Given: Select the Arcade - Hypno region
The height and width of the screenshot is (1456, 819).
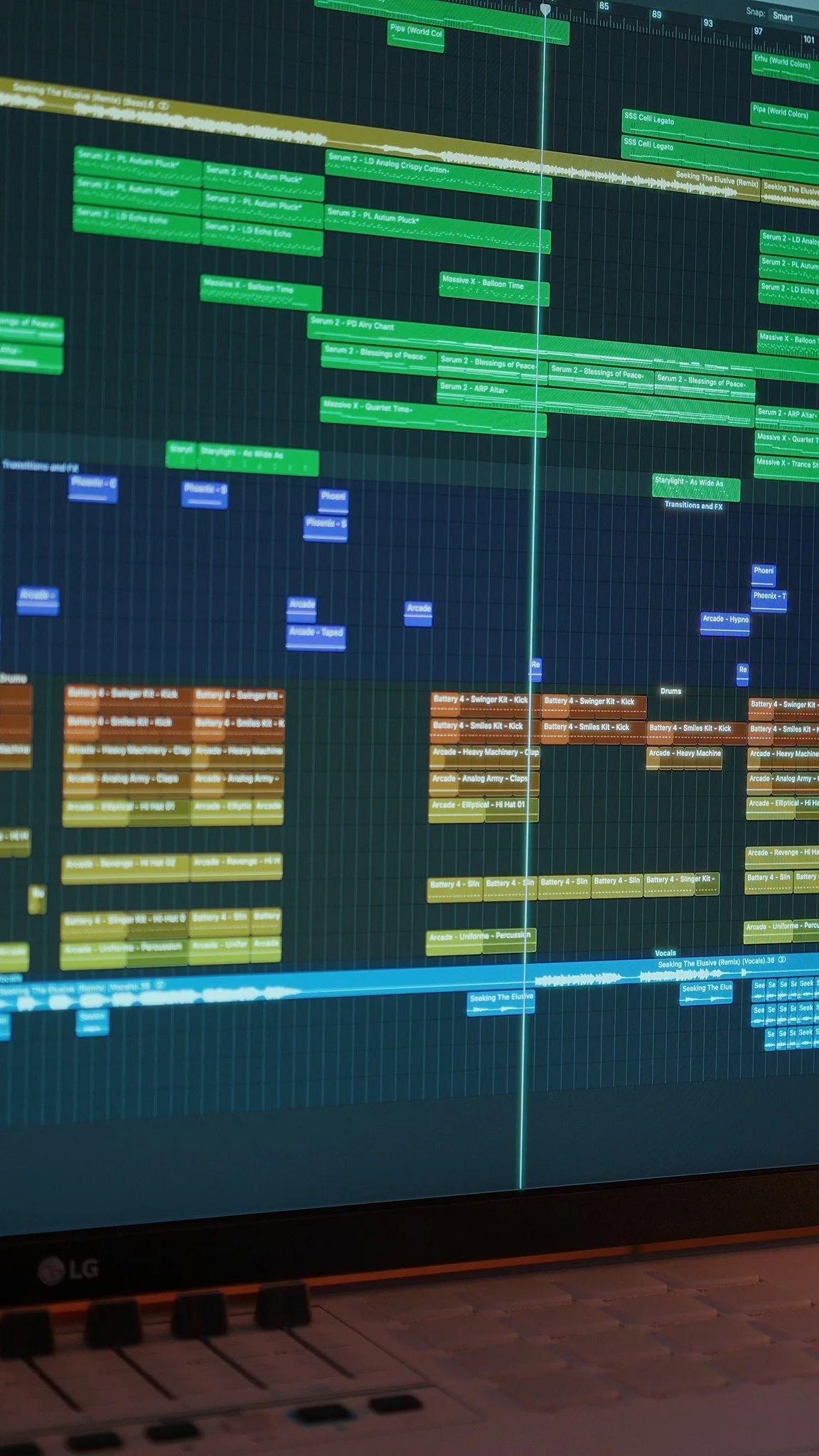Looking at the screenshot, I should tap(725, 623).
